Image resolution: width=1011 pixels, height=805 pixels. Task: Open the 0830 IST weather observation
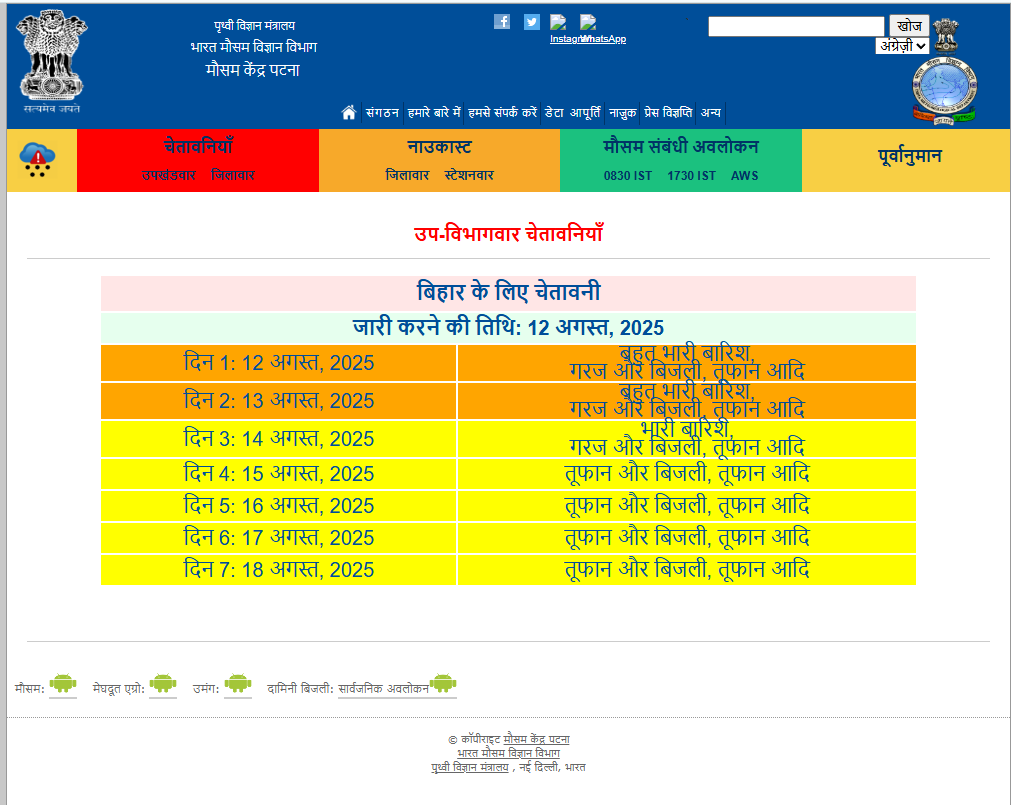click(x=627, y=175)
